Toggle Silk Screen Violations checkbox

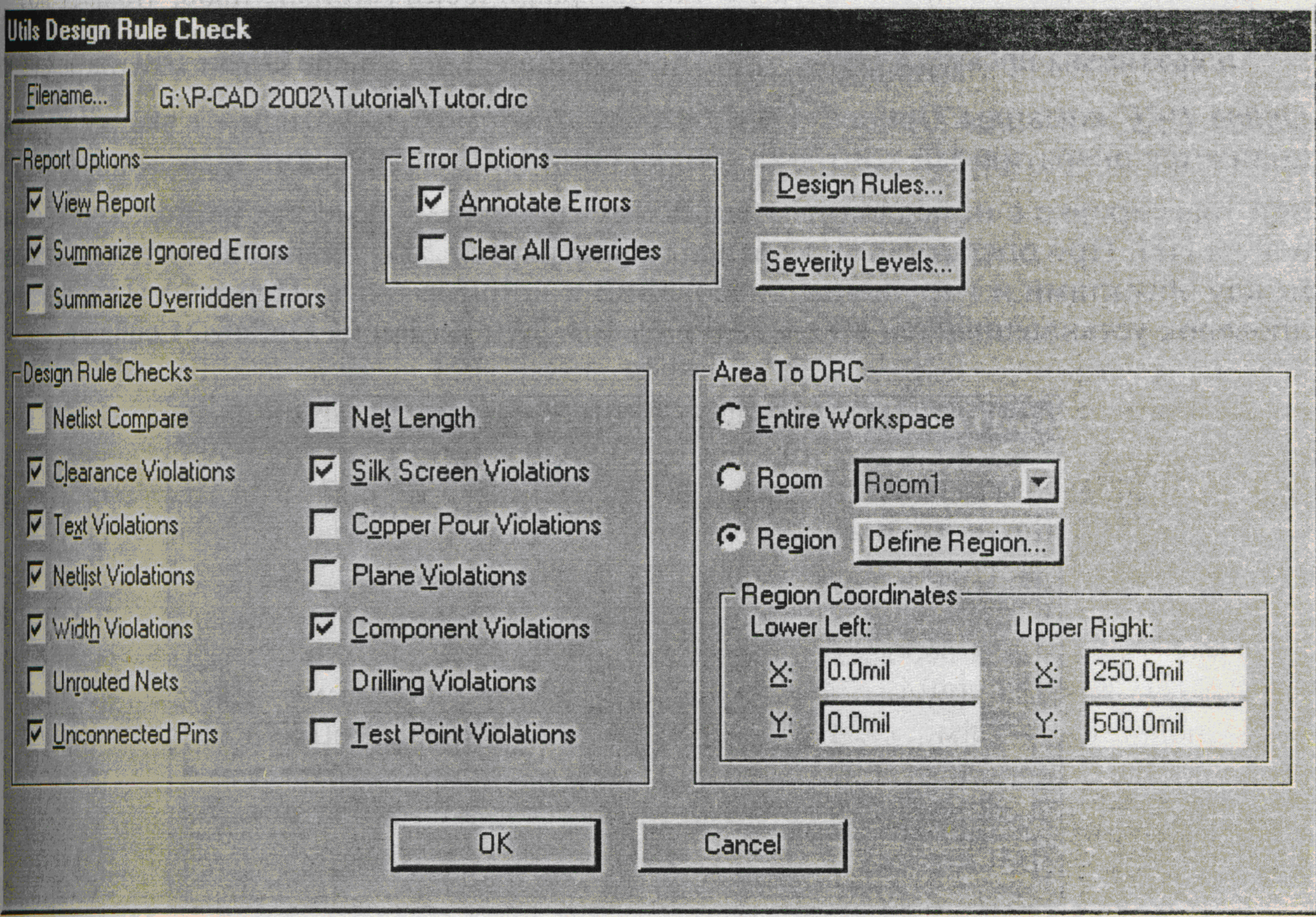coord(324,470)
